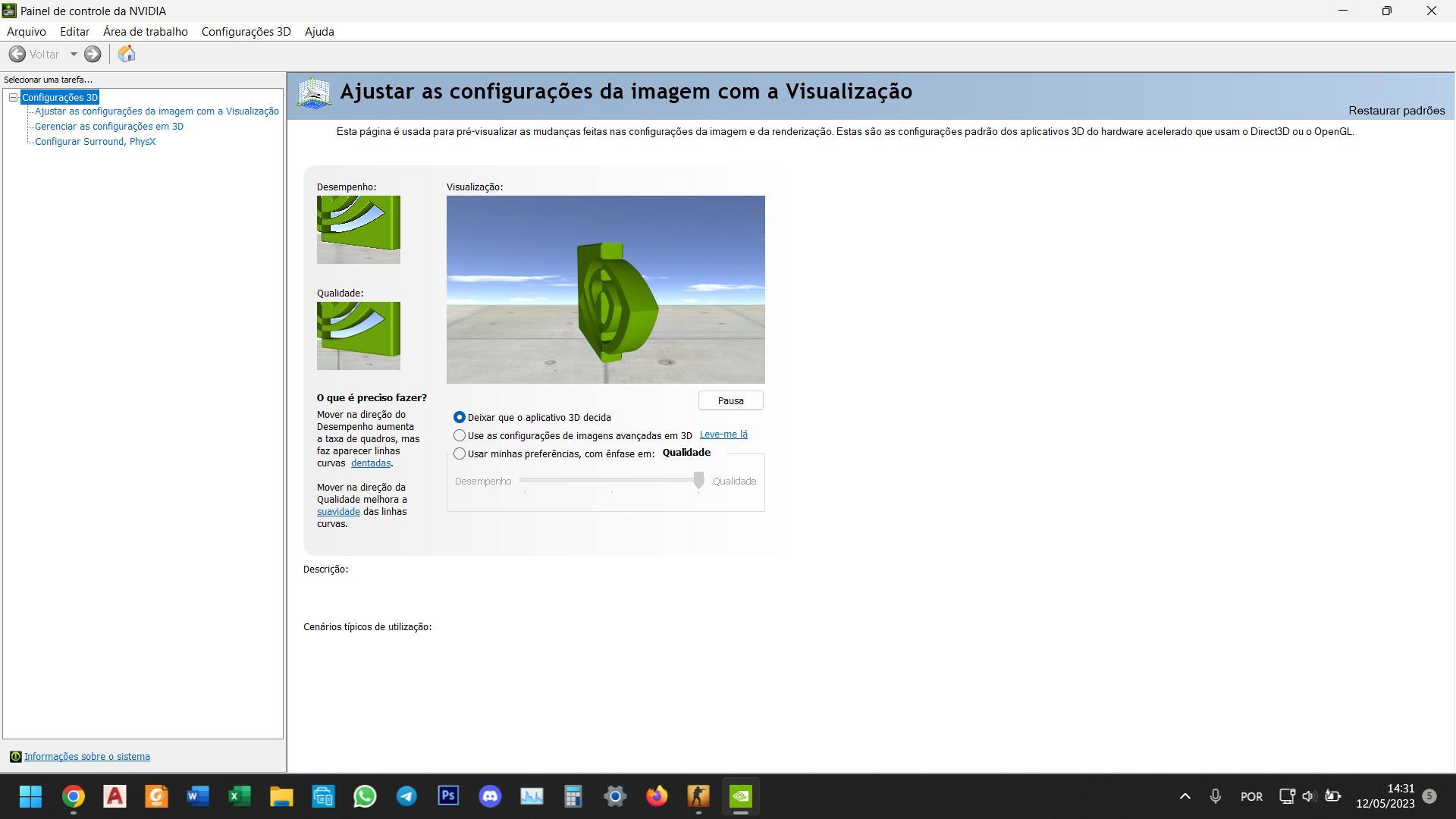Select Use as configurações de imagens avançadas
Image resolution: width=1456 pixels, height=819 pixels.
click(x=460, y=435)
